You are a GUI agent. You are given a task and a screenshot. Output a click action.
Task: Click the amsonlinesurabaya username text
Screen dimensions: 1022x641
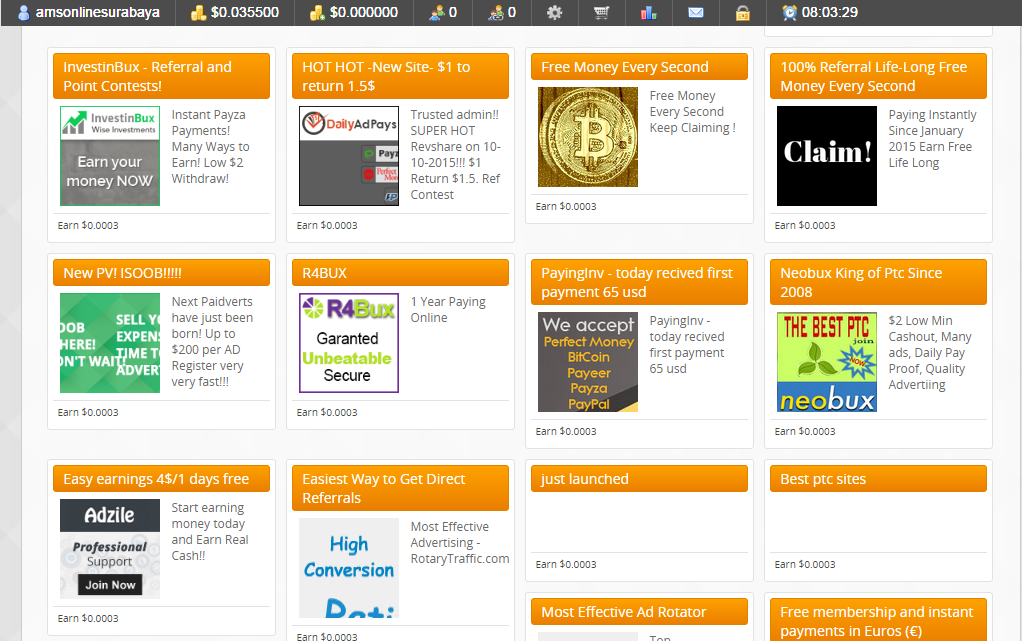98,12
